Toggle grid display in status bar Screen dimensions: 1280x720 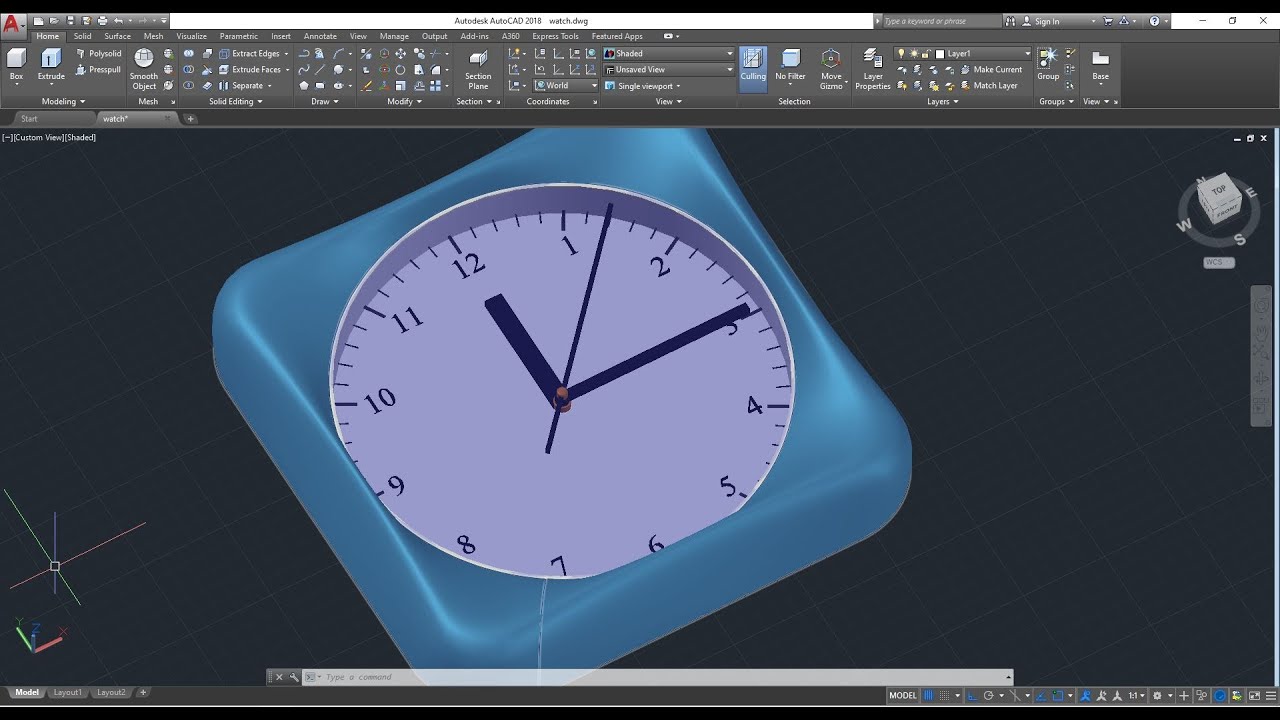929,695
